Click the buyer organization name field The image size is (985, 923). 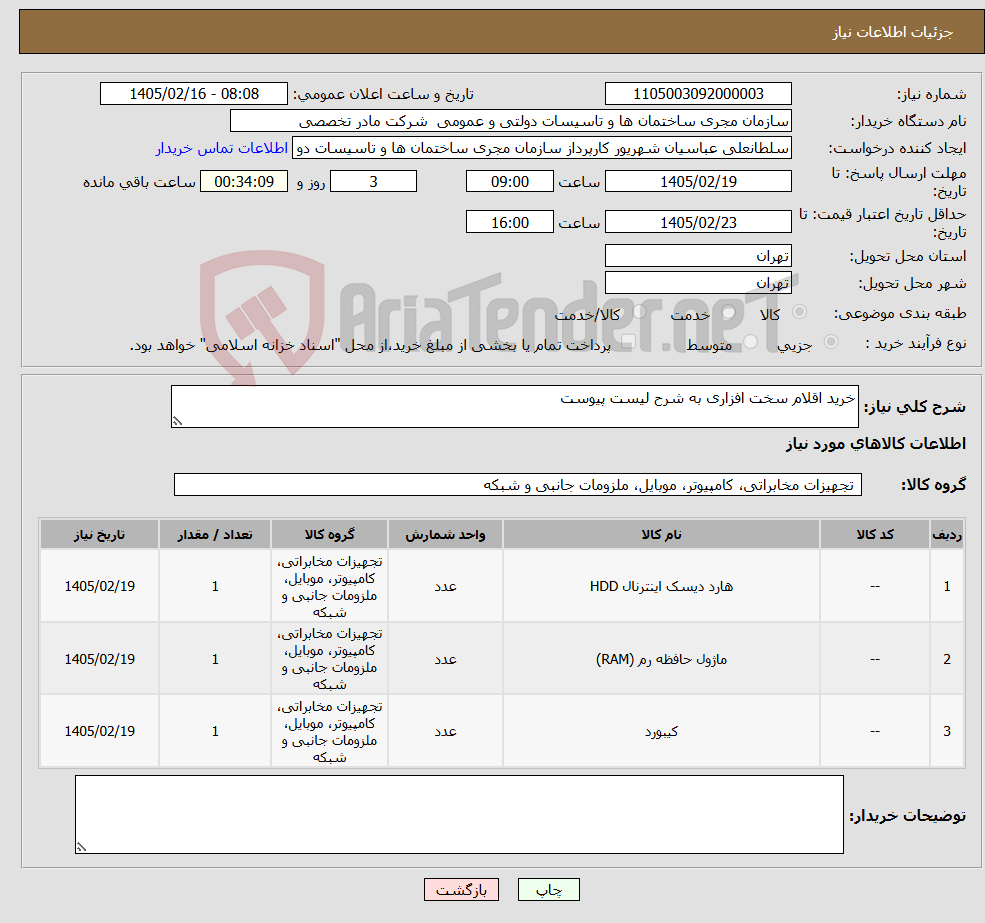511,121
